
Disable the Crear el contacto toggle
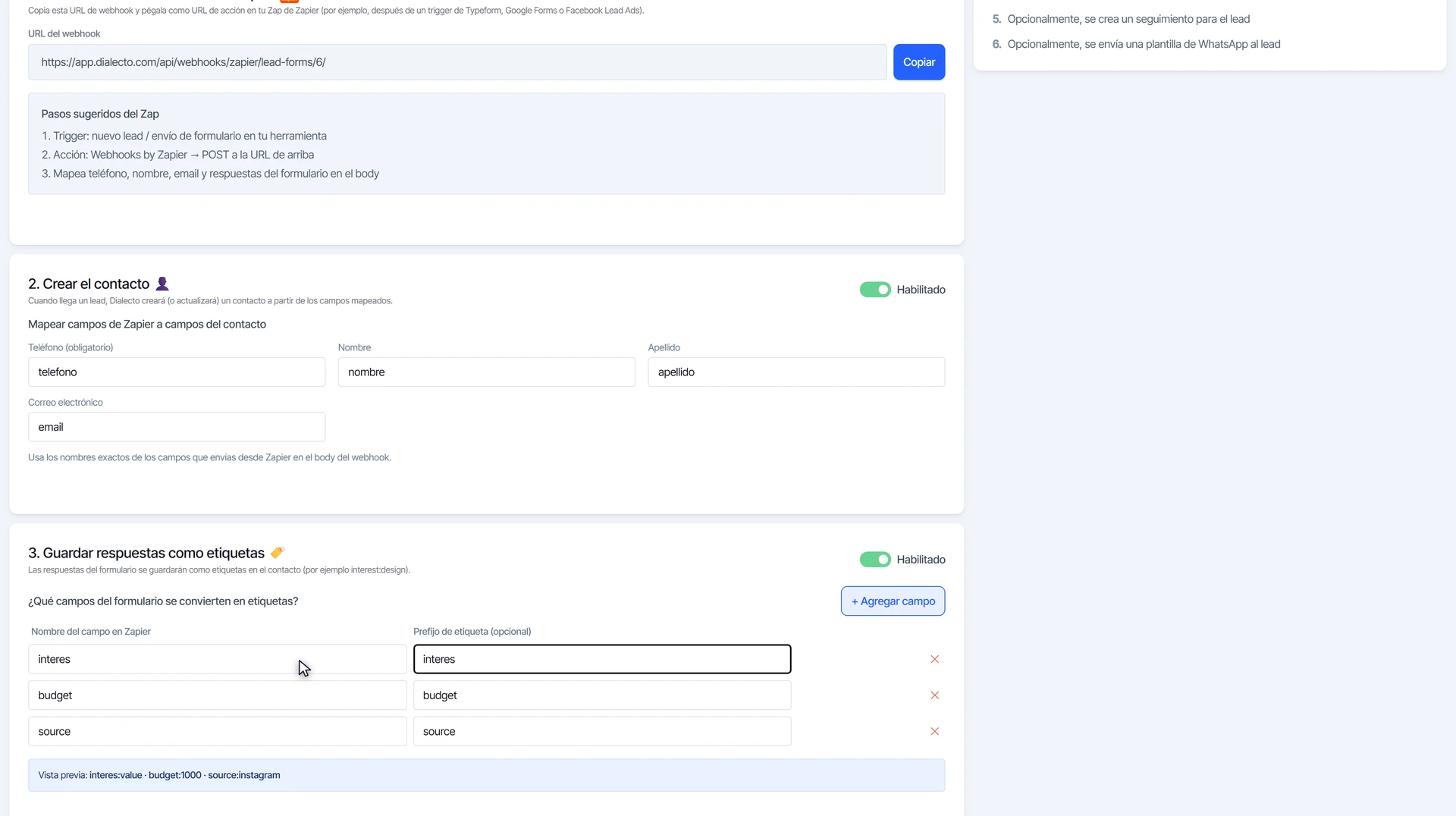[875, 290]
